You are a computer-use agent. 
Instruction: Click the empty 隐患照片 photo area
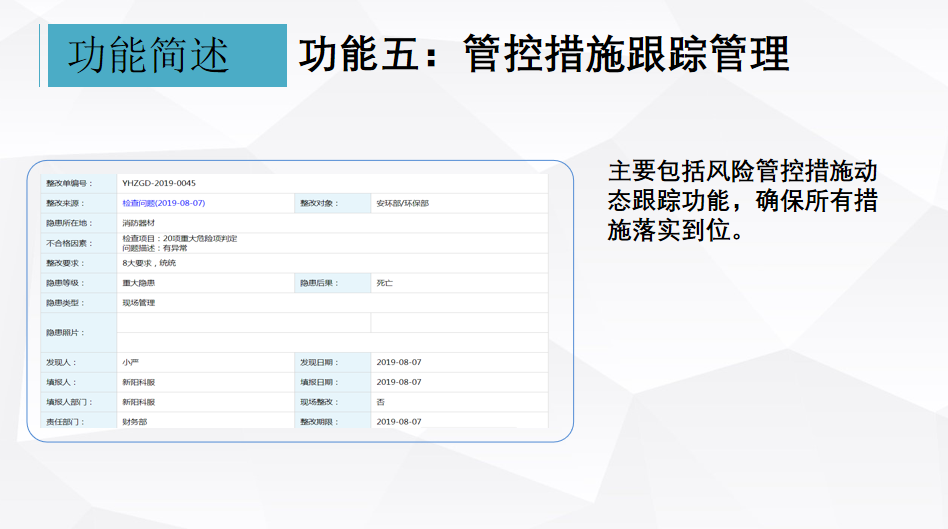[243, 332]
